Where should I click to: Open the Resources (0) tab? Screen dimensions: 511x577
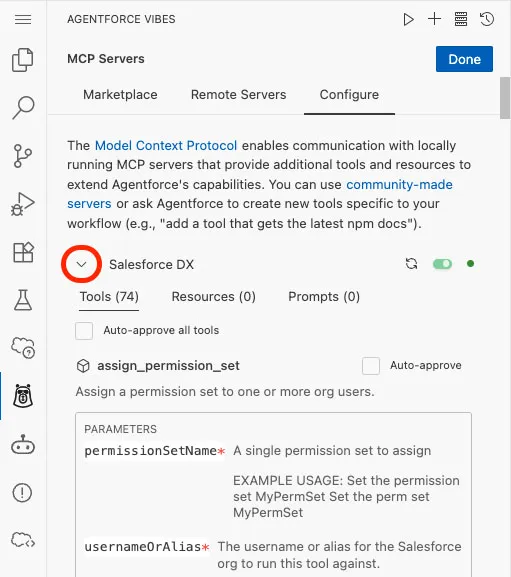click(213, 297)
